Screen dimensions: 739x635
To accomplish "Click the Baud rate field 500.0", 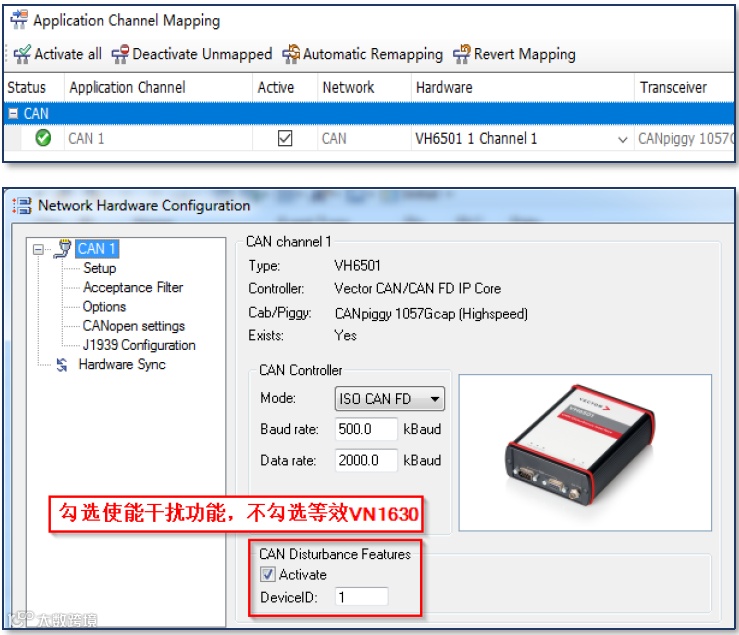I will click(x=366, y=429).
